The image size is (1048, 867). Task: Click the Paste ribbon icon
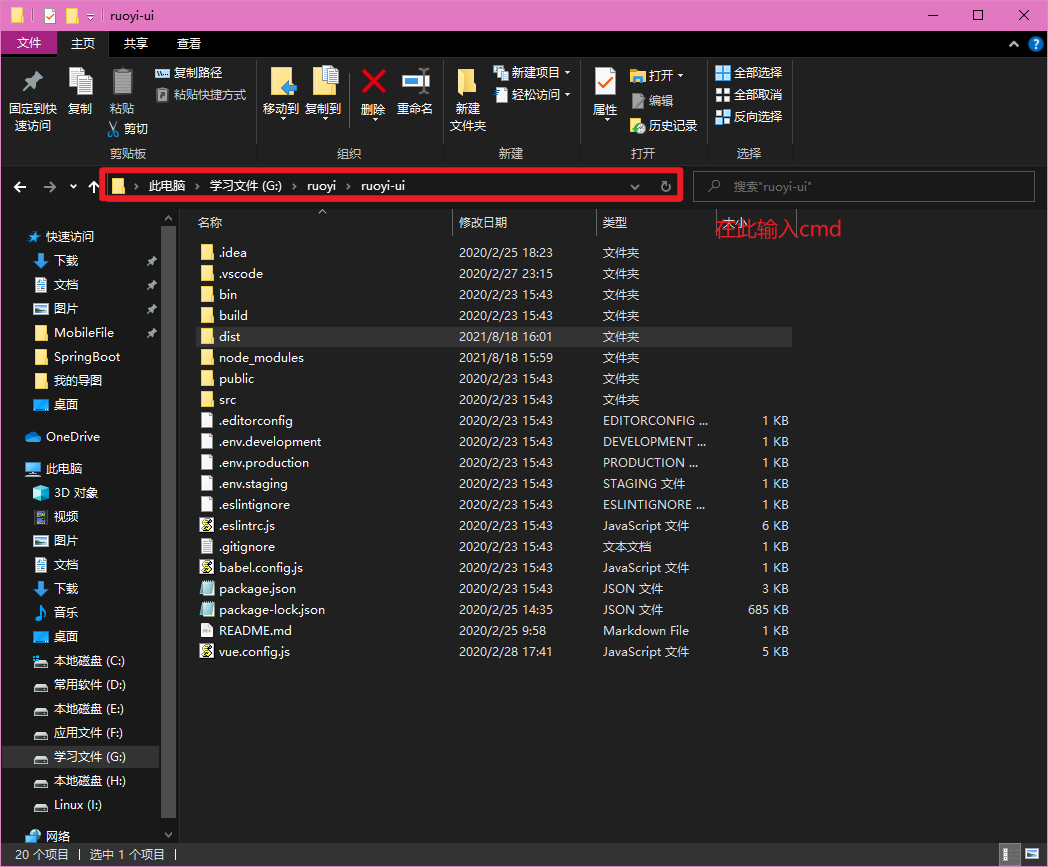[122, 82]
